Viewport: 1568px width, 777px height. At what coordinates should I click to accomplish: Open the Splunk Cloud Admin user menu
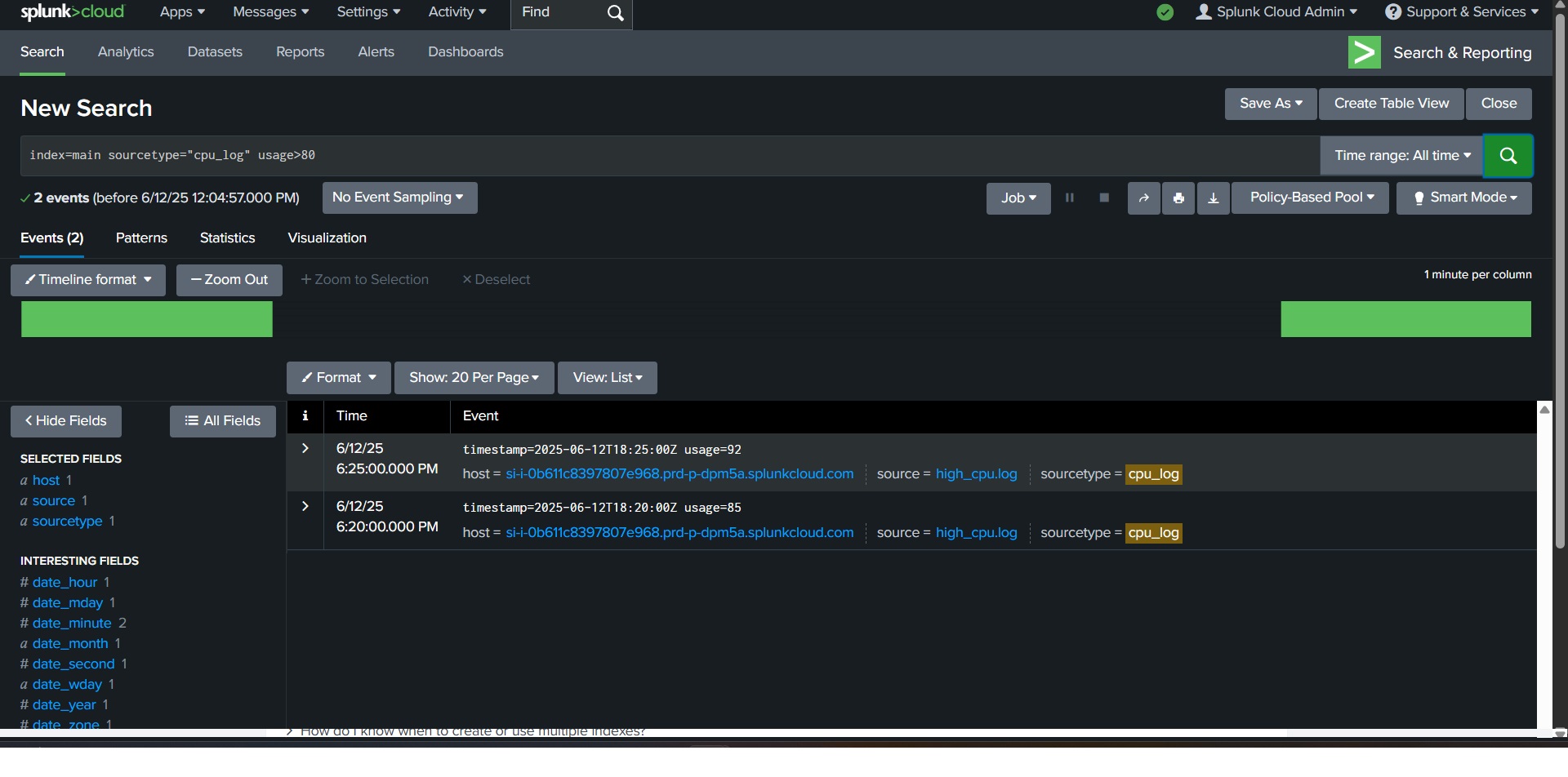[x=1276, y=12]
